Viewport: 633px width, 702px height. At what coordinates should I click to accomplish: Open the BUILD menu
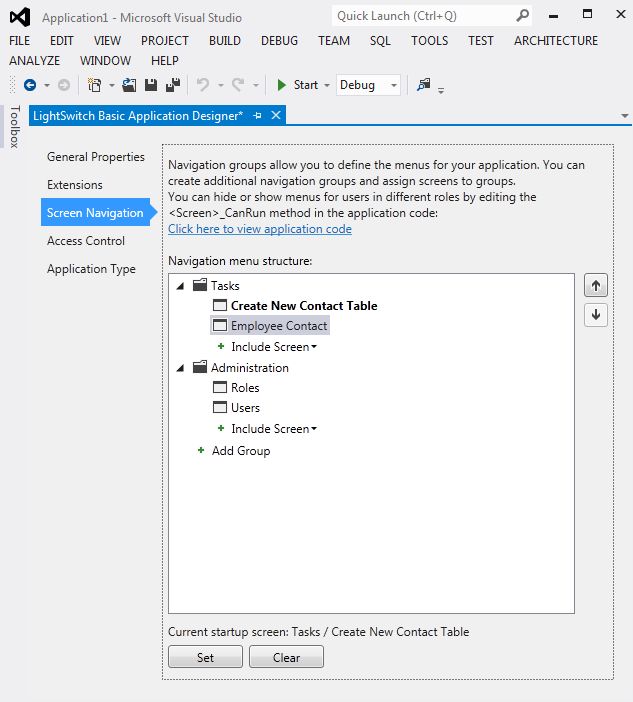click(225, 41)
